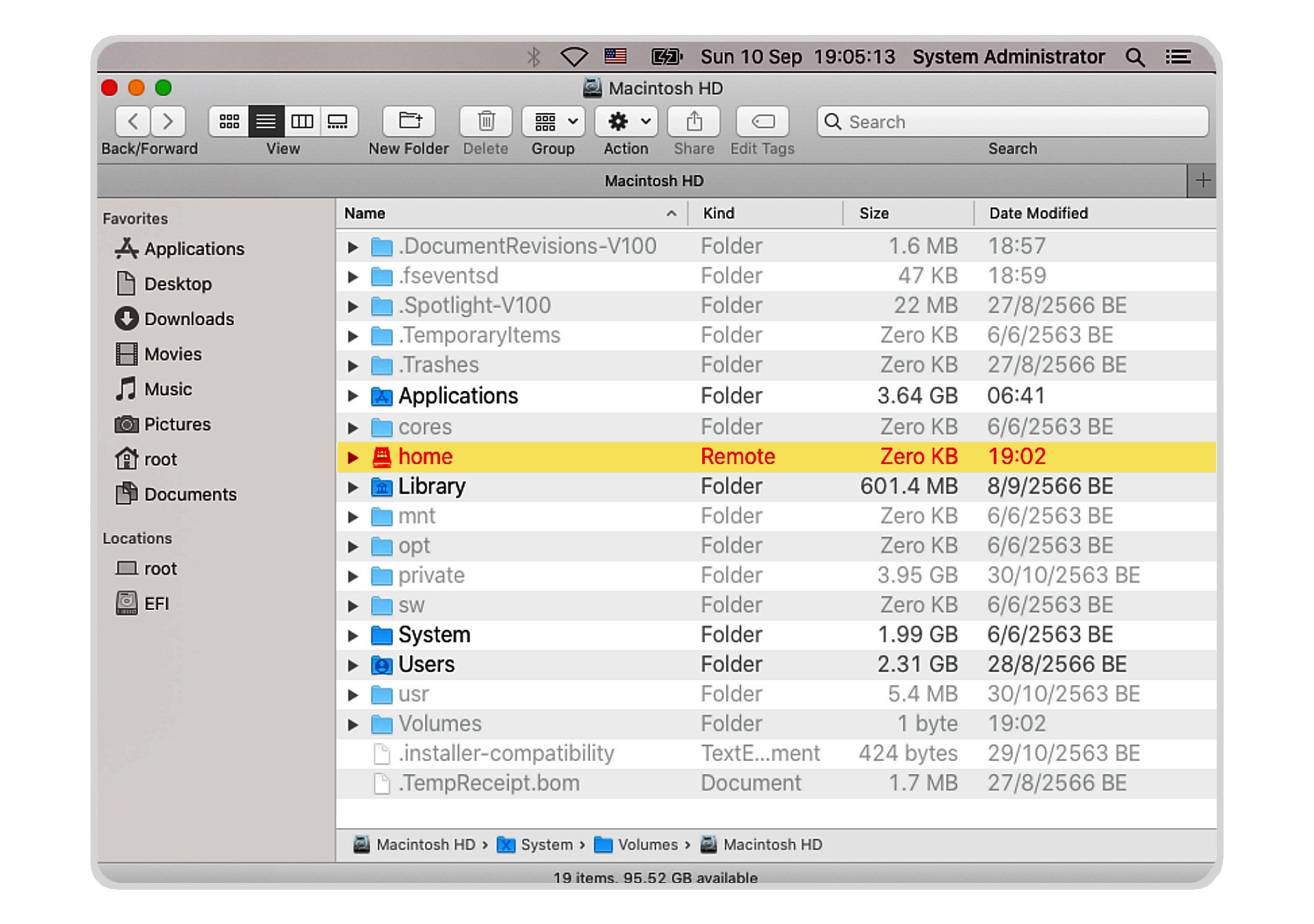Click the Back navigation button

(x=133, y=121)
